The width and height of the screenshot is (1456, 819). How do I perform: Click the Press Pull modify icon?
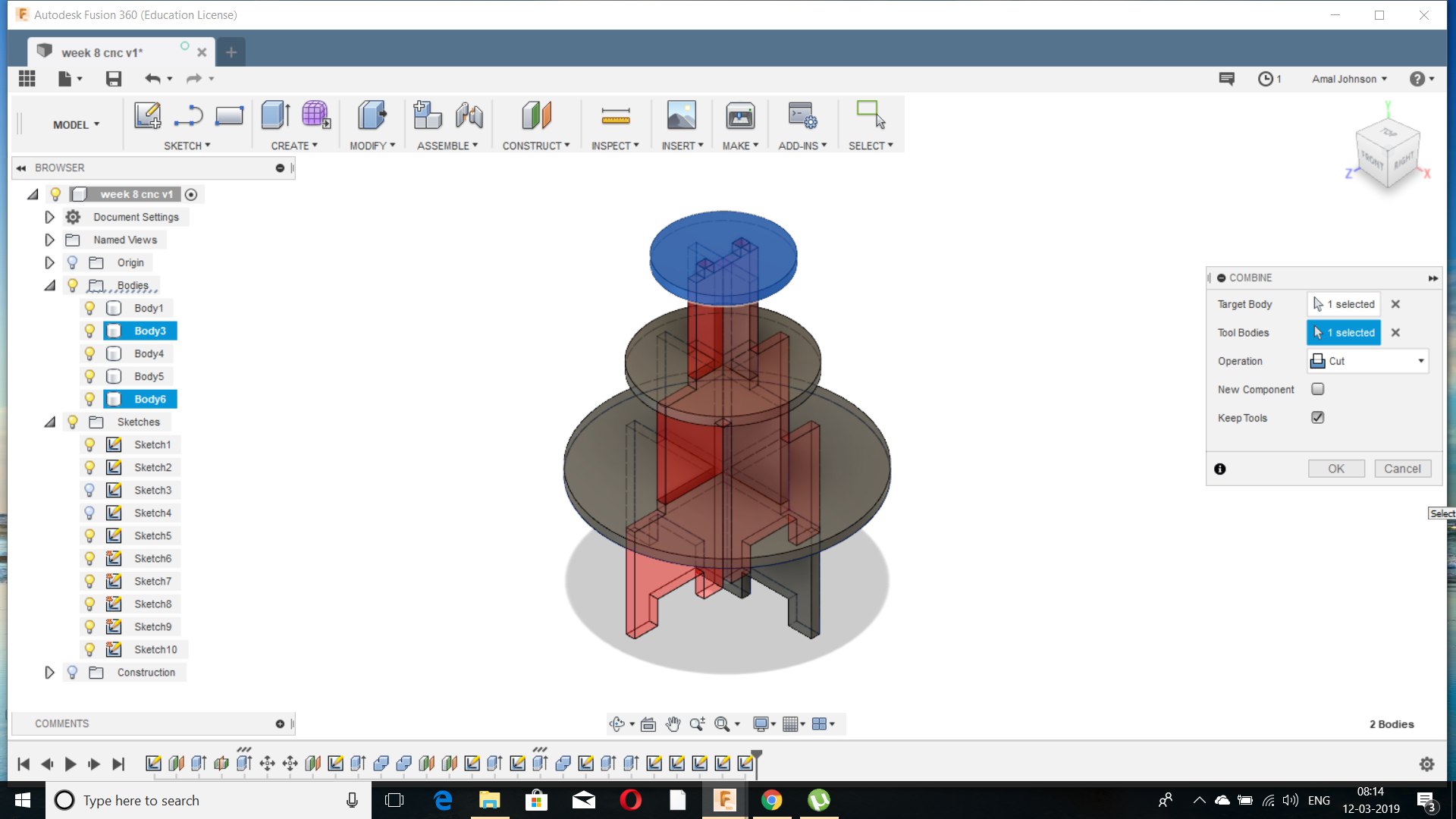[372, 116]
